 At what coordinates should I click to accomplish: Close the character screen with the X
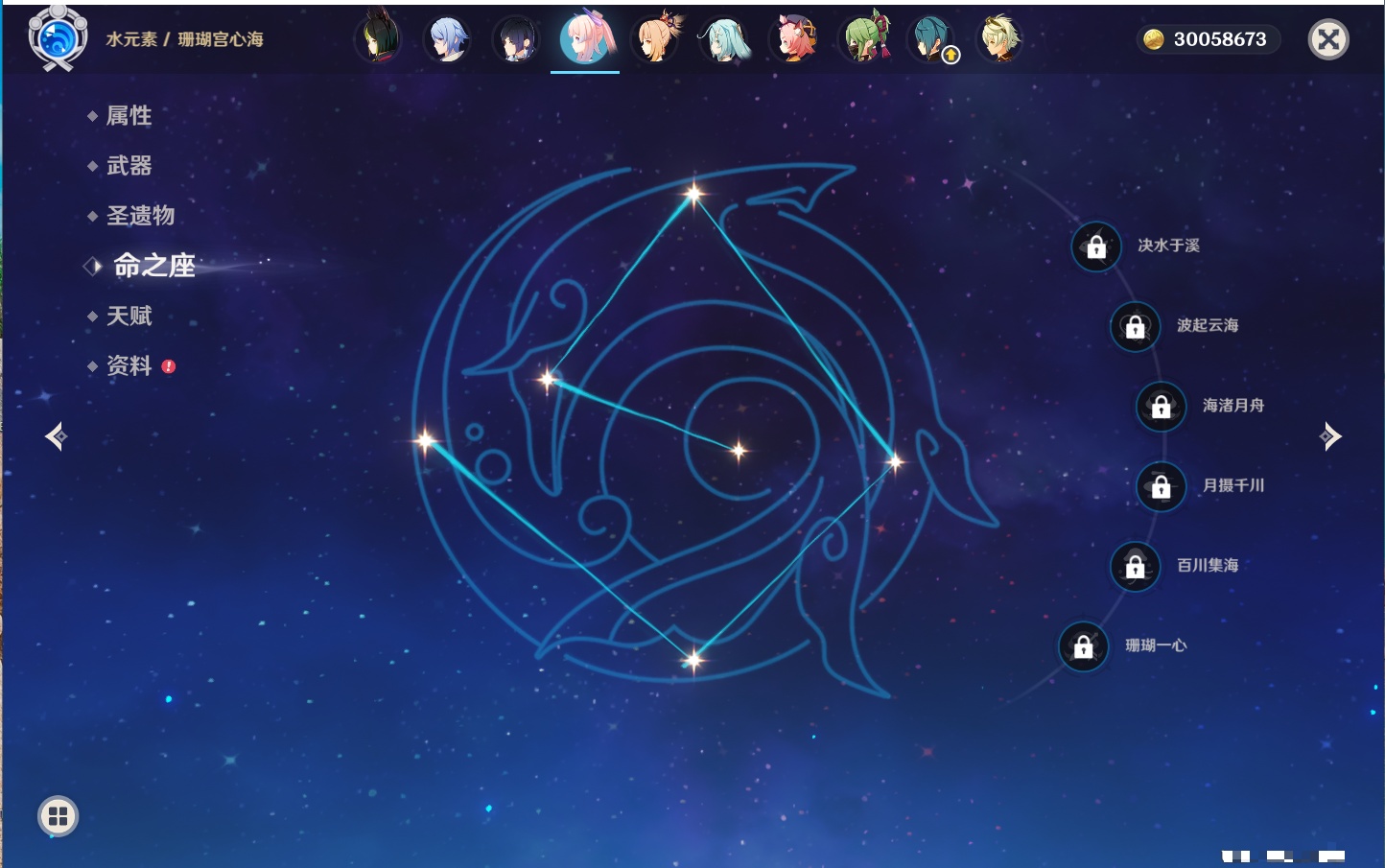click(1328, 39)
